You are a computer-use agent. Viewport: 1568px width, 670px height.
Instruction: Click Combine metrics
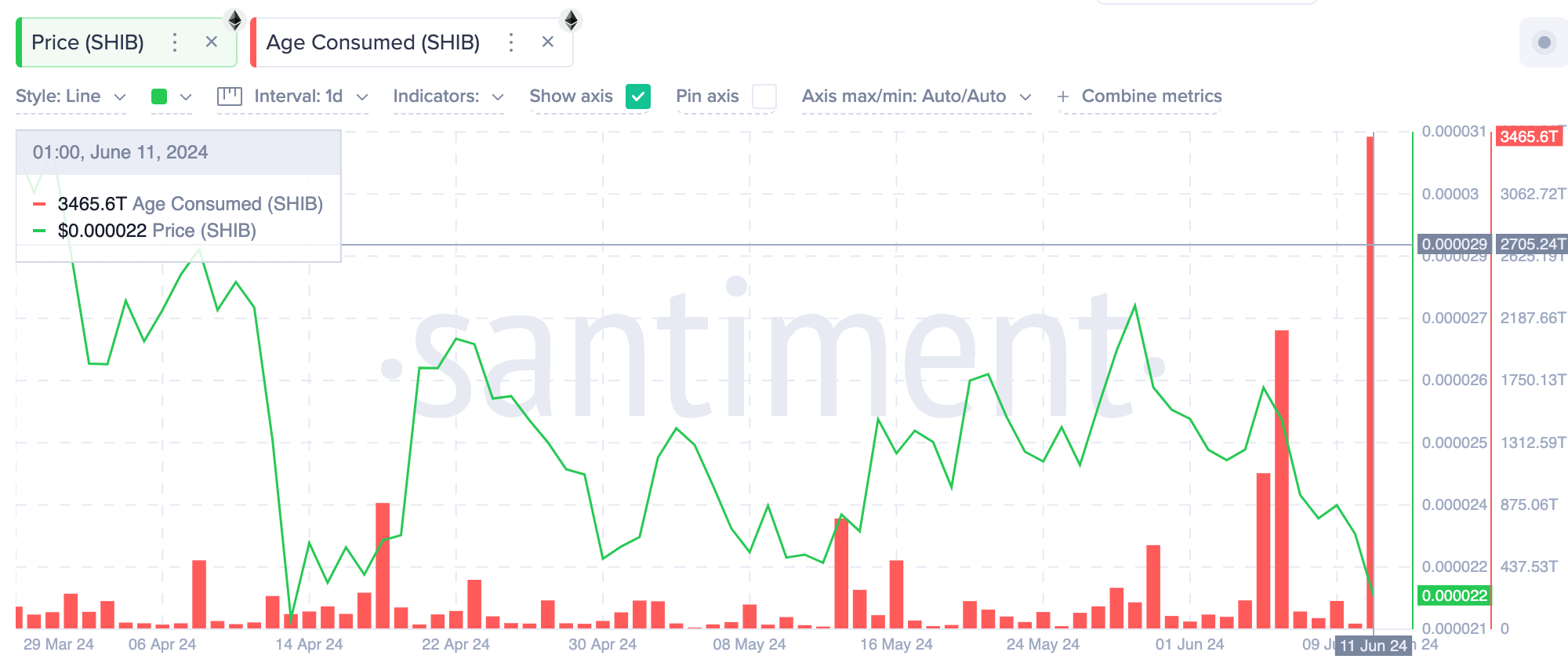(x=1151, y=96)
